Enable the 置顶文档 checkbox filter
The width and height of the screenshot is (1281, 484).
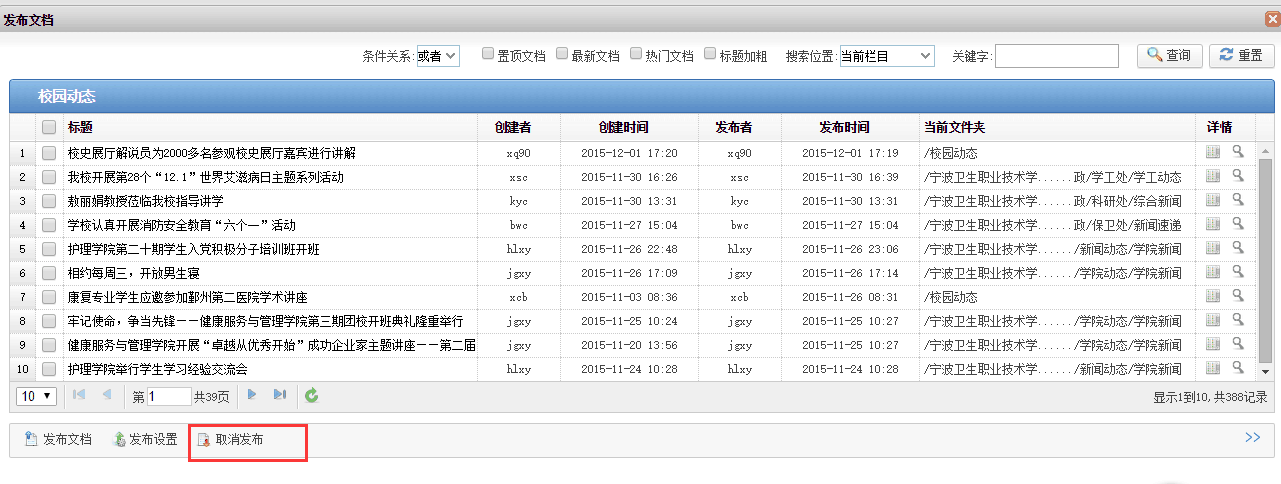point(488,55)
